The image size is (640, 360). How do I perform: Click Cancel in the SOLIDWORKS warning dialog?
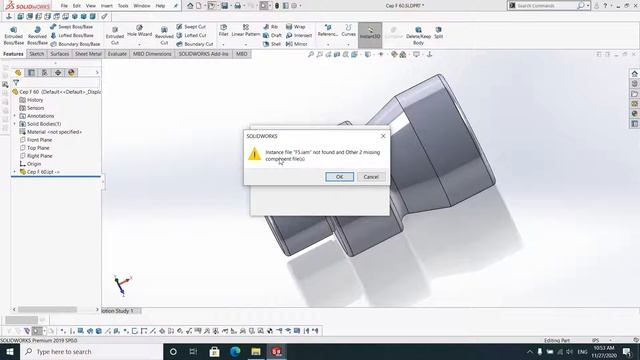pos(371,177)
